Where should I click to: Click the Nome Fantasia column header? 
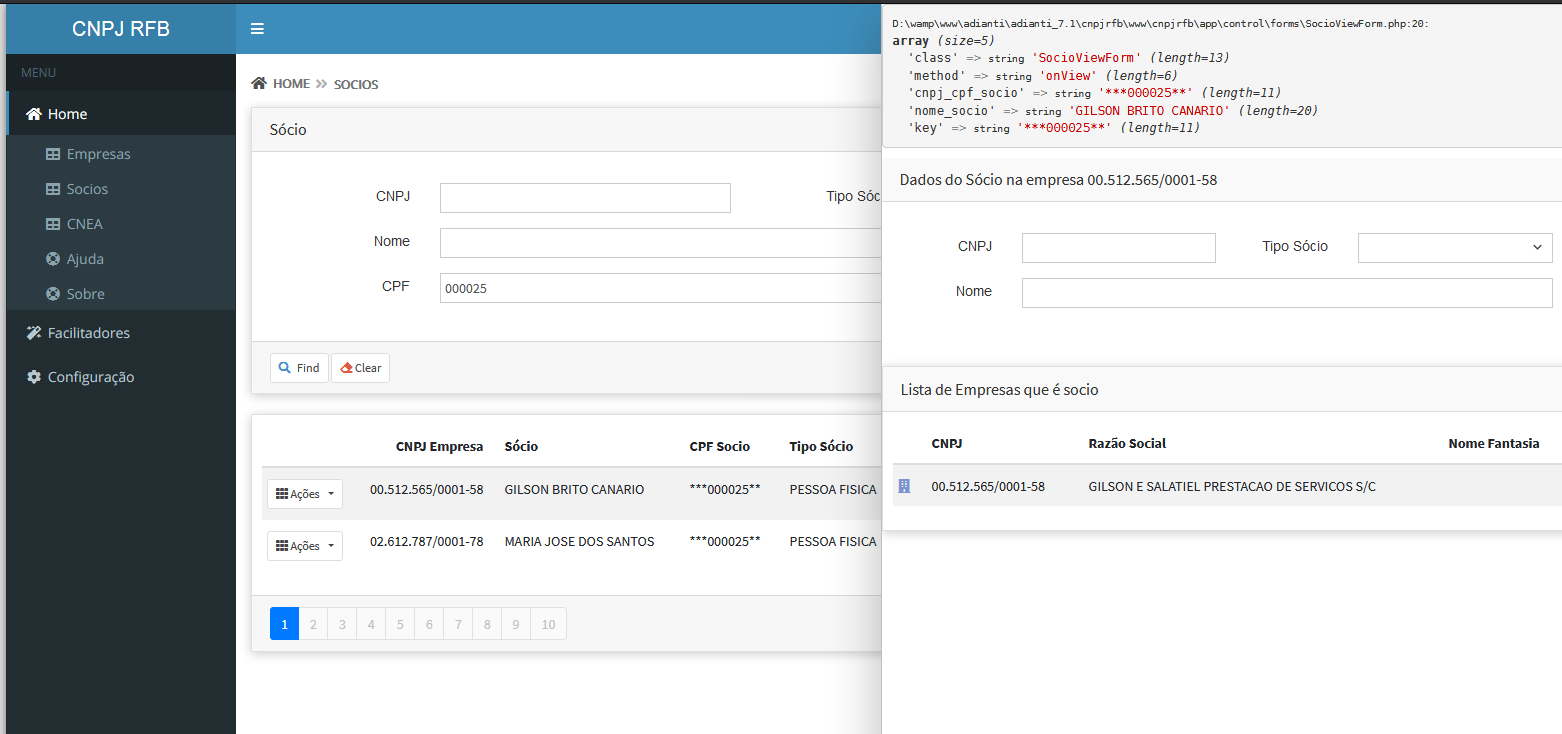1494,443
